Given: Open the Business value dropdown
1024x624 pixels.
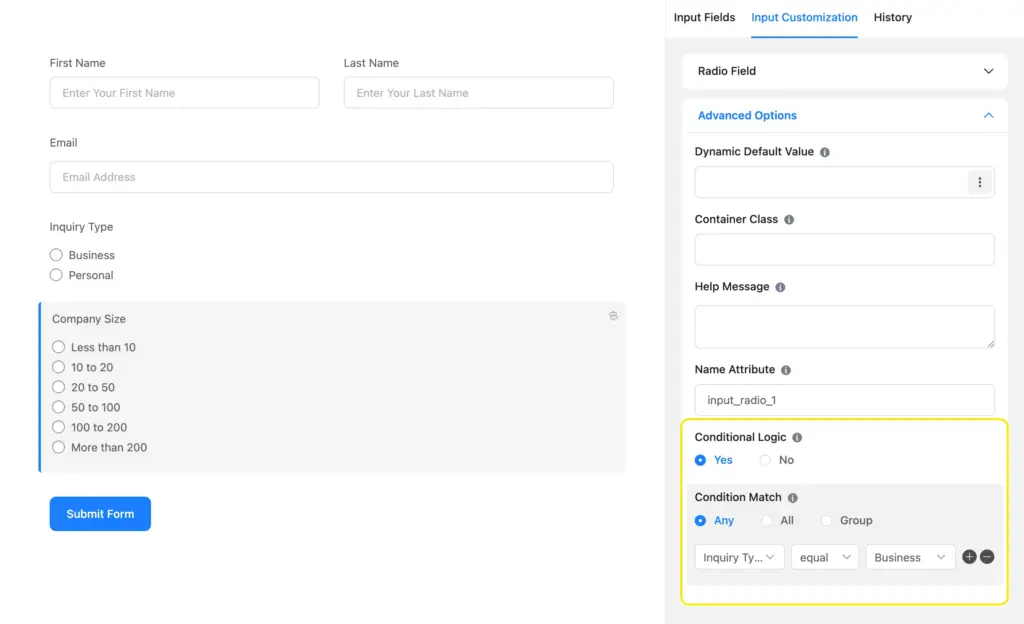Looking at the screenshot, I should tap(910, 557).
